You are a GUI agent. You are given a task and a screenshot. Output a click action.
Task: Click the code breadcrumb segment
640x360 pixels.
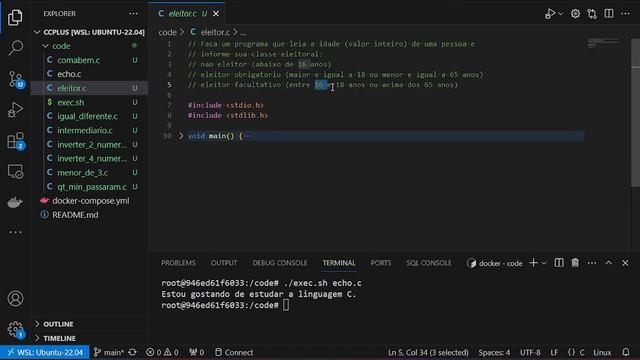tap(167, 32)
